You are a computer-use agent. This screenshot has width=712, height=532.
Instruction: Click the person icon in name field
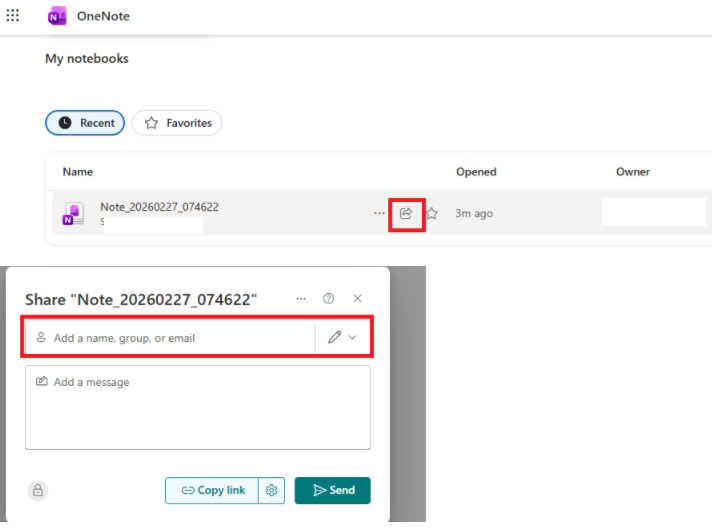[x=41, y=337]
